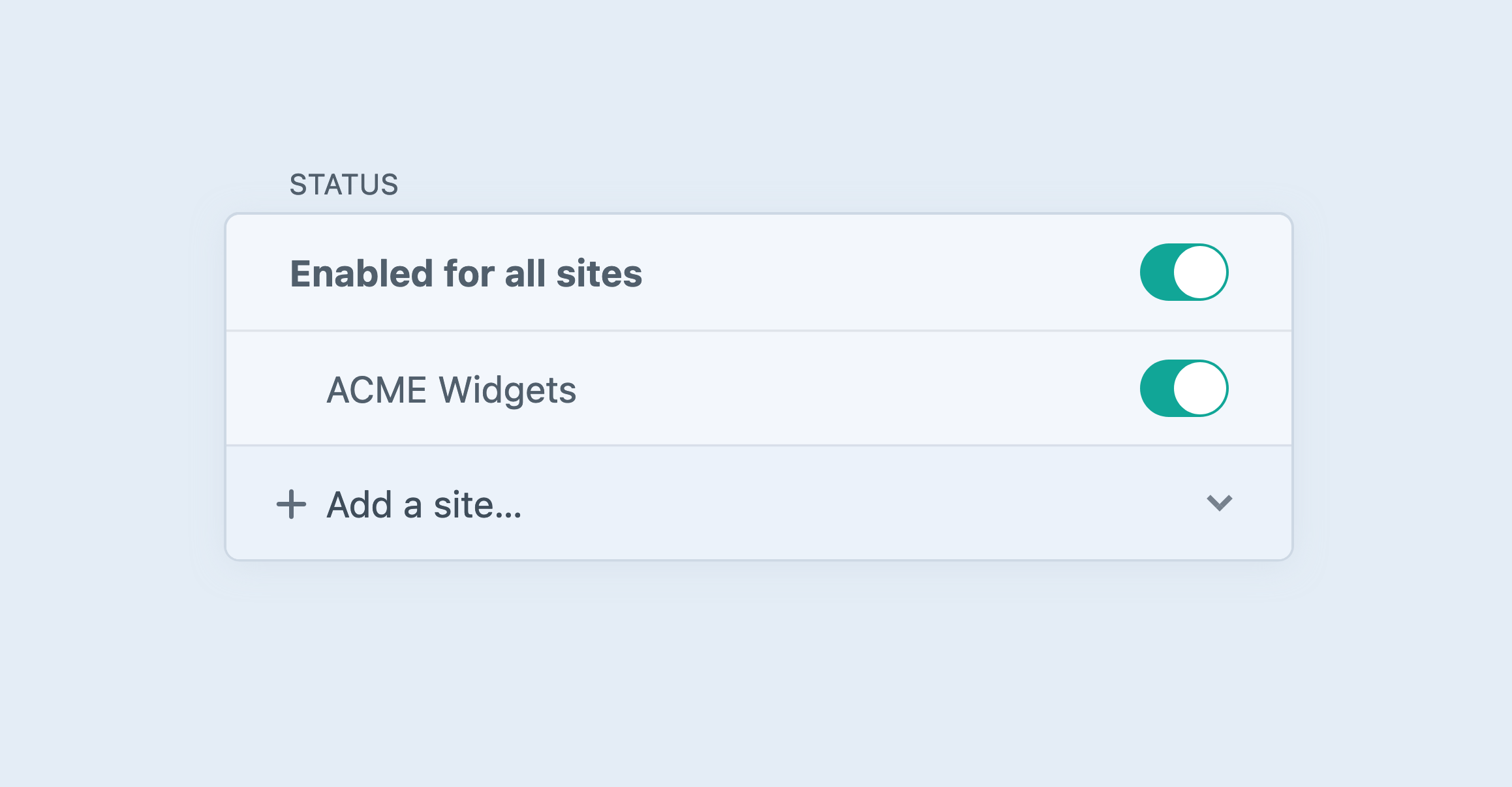The width and height of the screenshot is (1512, 787).
Task: Click the ACME Widgets toggle knob
Action: (x=1201, y=388)
